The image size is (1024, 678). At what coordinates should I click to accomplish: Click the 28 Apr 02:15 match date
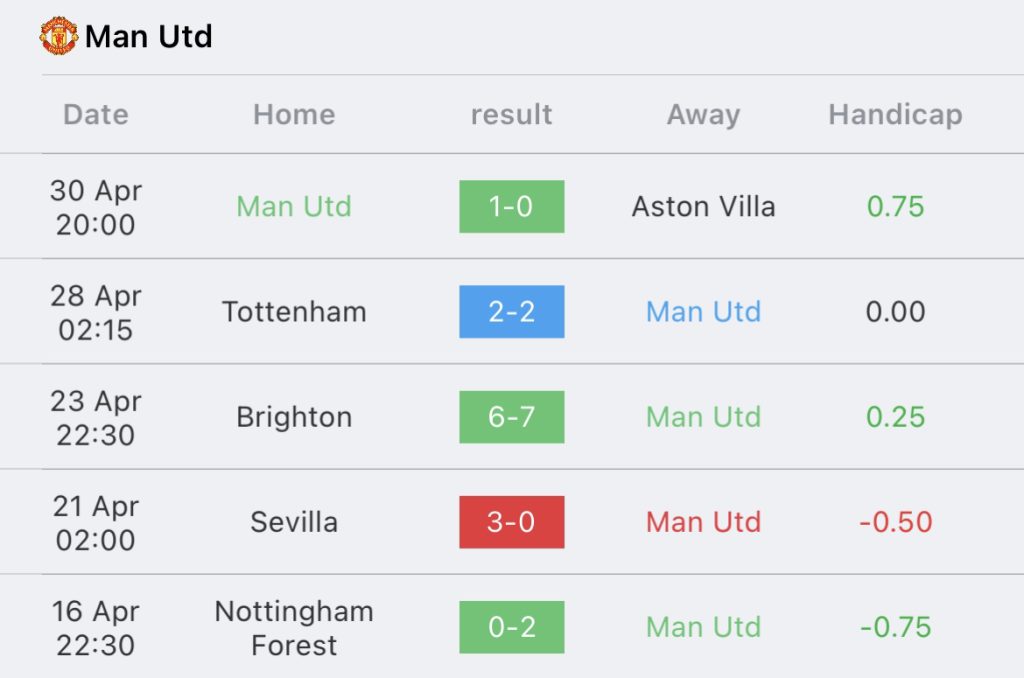tap(96, 312)
